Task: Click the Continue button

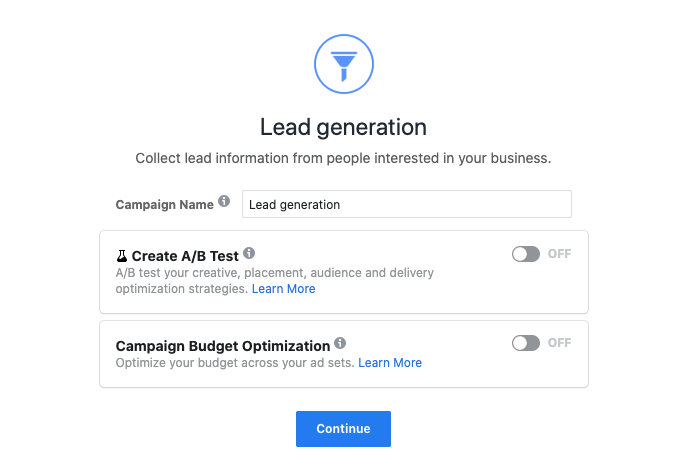Action: tap(344, 429)
